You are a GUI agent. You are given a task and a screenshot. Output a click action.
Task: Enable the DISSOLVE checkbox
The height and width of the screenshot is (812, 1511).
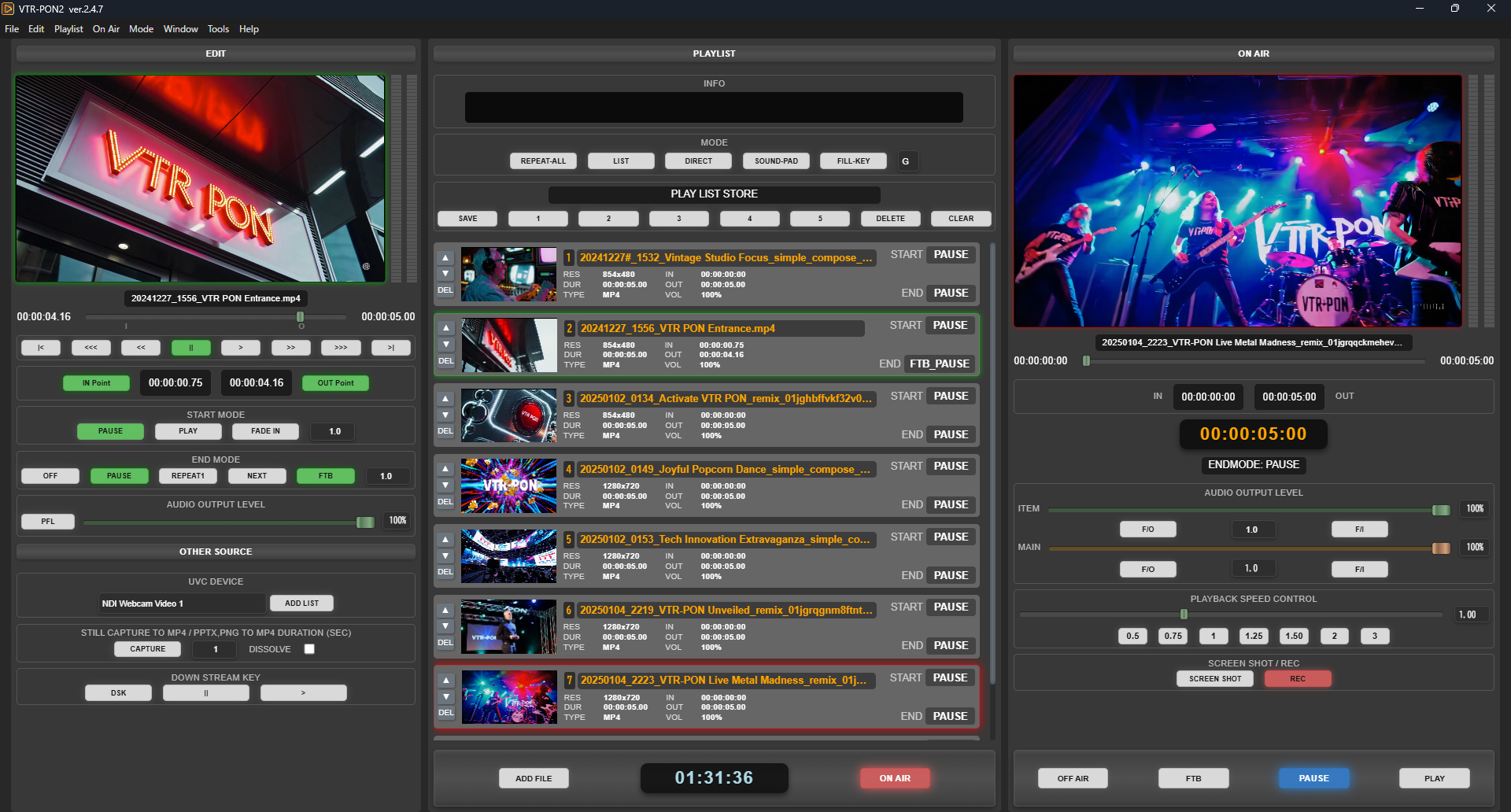(309, 649)
